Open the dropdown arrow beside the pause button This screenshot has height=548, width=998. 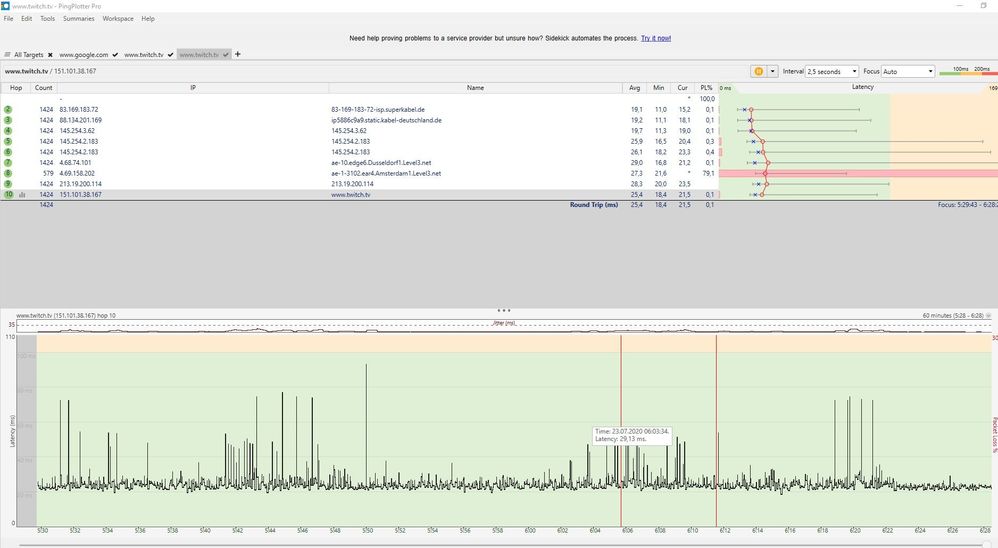pyautogui.click(x=772, y=71)
